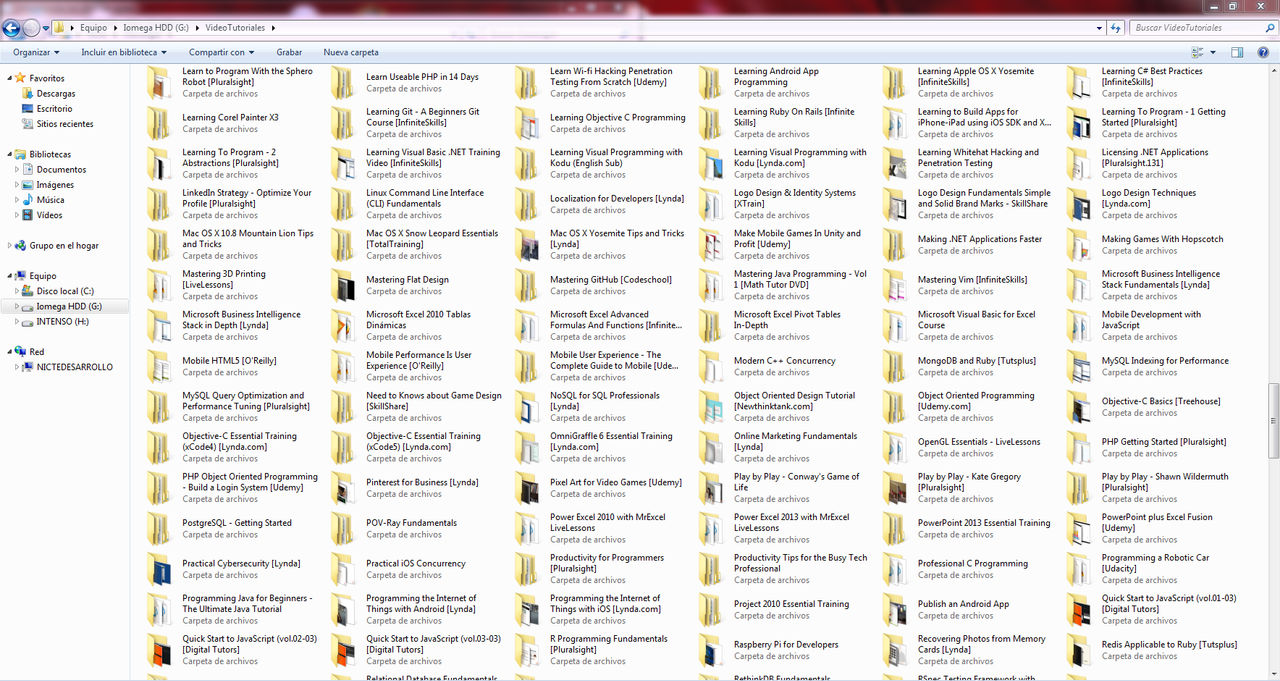1280x681 pixels.
Task: Select PostgreSQL - Getting Started folder
Action: [221, 528]
